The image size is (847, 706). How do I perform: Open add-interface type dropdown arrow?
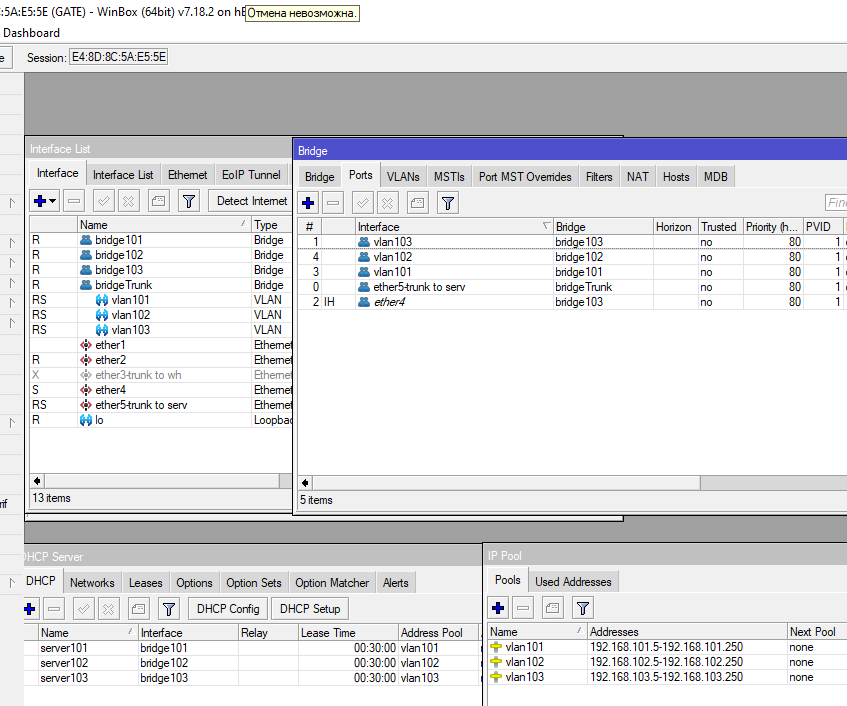coord(52,201)
